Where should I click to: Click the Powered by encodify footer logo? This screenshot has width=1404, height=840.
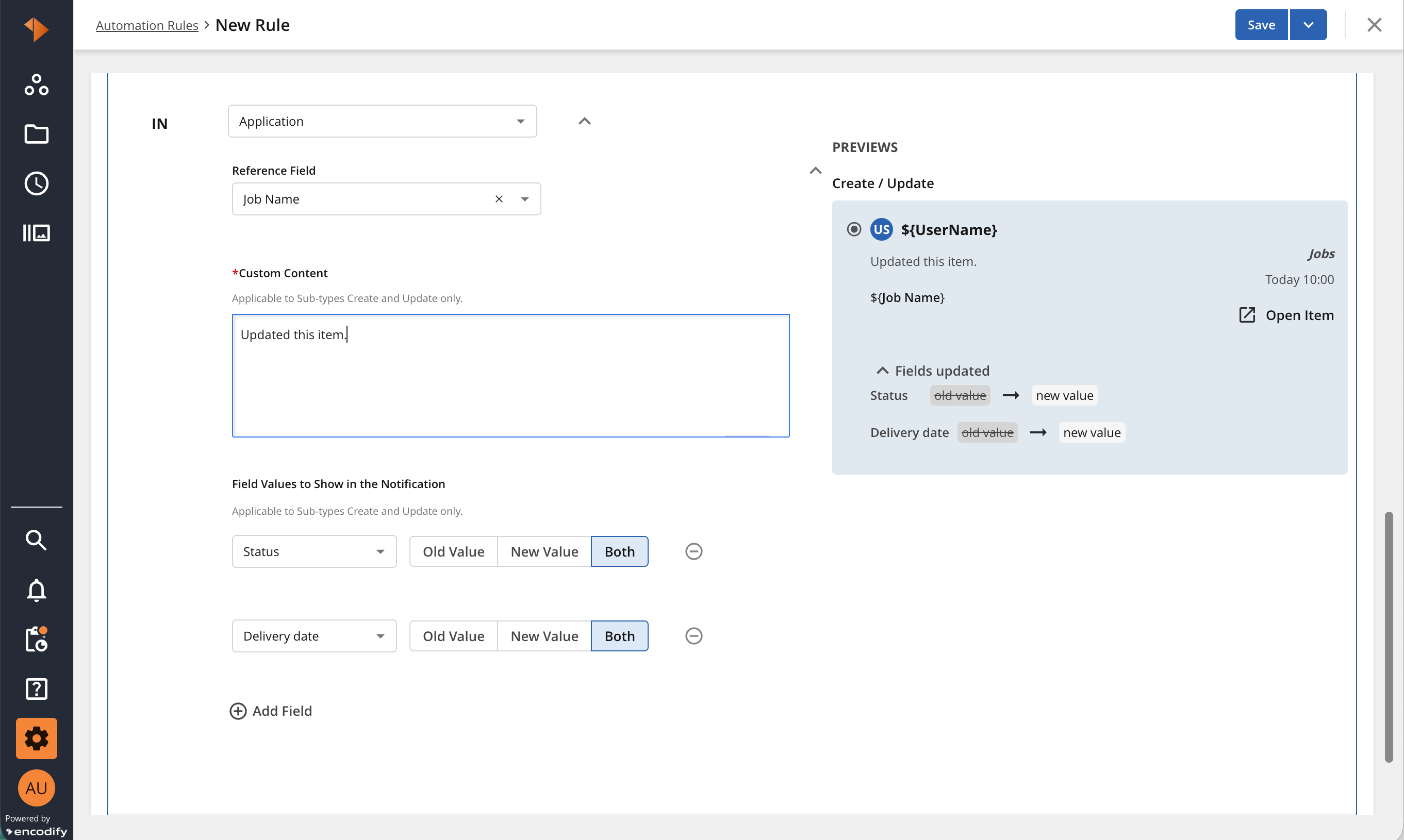pyautogui.click(x=36, y=826)
